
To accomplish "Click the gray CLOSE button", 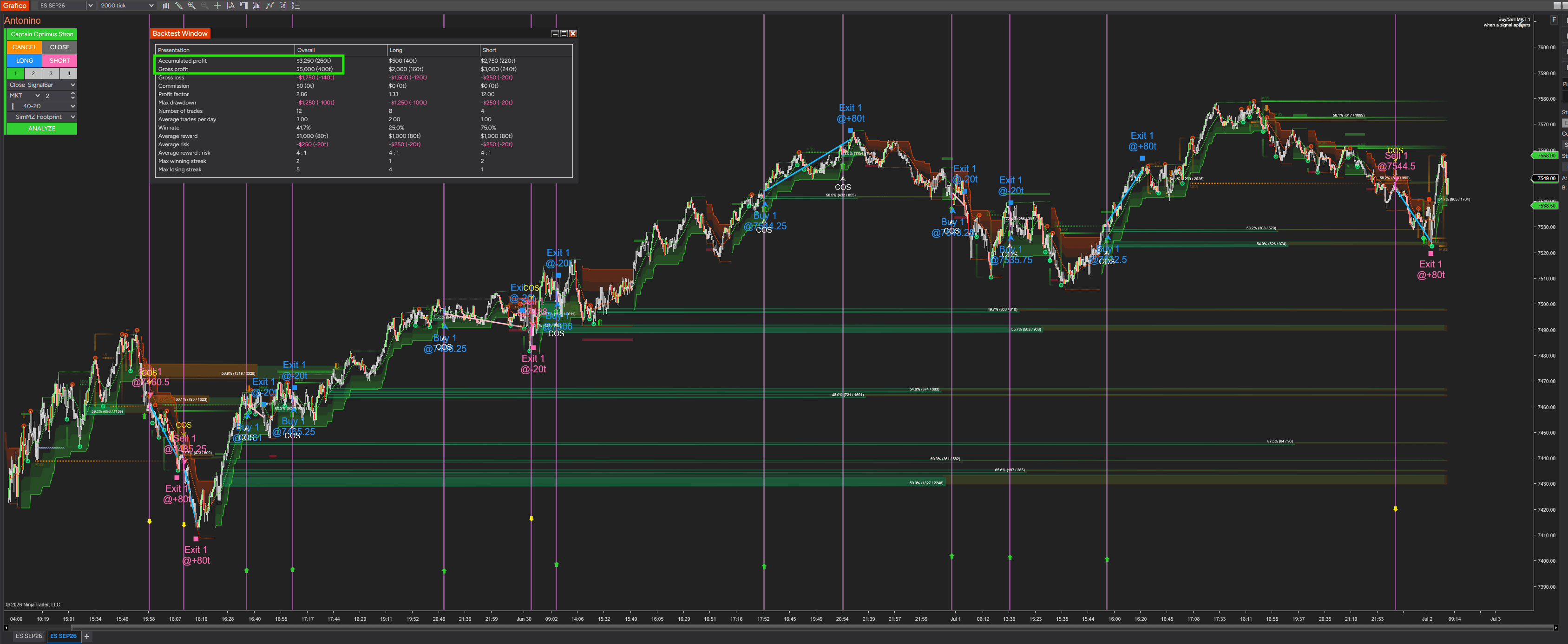I will (x=59, y=47).
